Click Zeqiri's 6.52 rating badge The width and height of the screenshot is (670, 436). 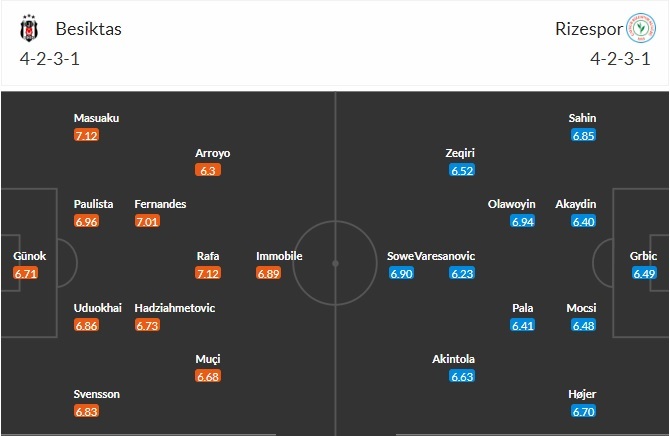pos(462,170)
